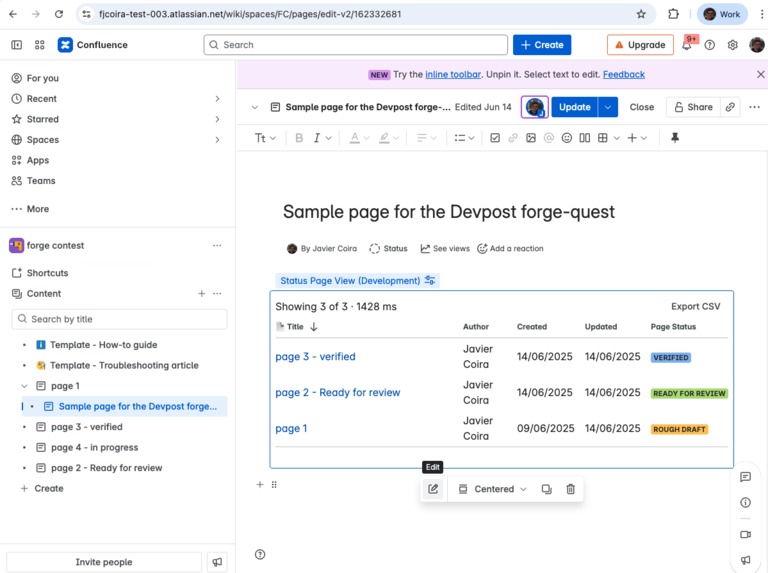Image resolution: width=768 pixels, height=573 pixels.
Task: Toggle italic formatting
Action: coord(316,138)
